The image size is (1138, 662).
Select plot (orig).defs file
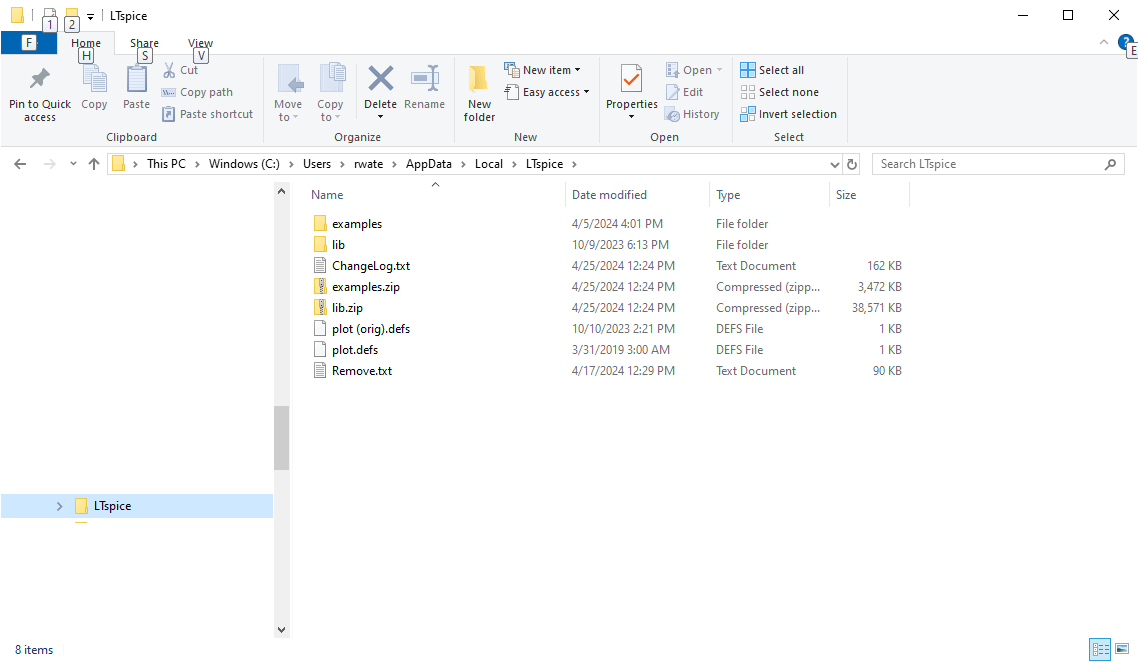tap(371, 329)
